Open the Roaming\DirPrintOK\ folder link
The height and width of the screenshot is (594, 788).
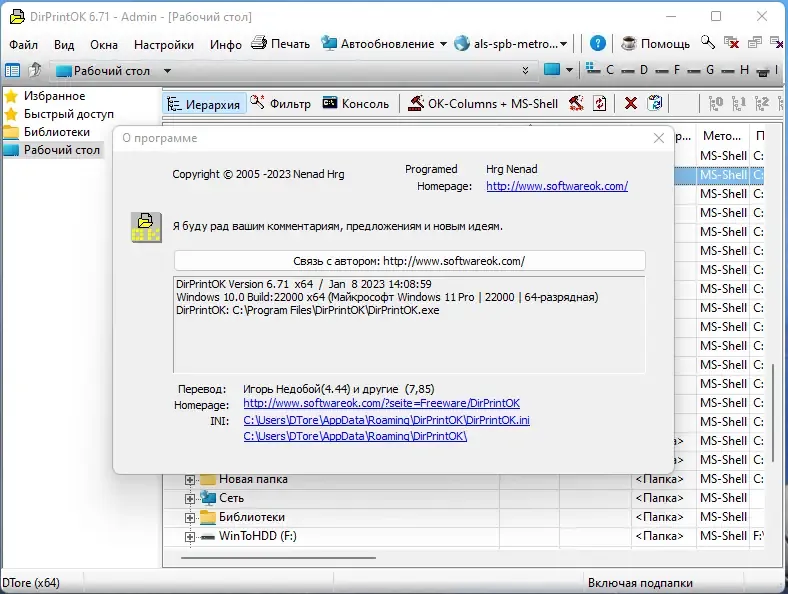[355, 436]
